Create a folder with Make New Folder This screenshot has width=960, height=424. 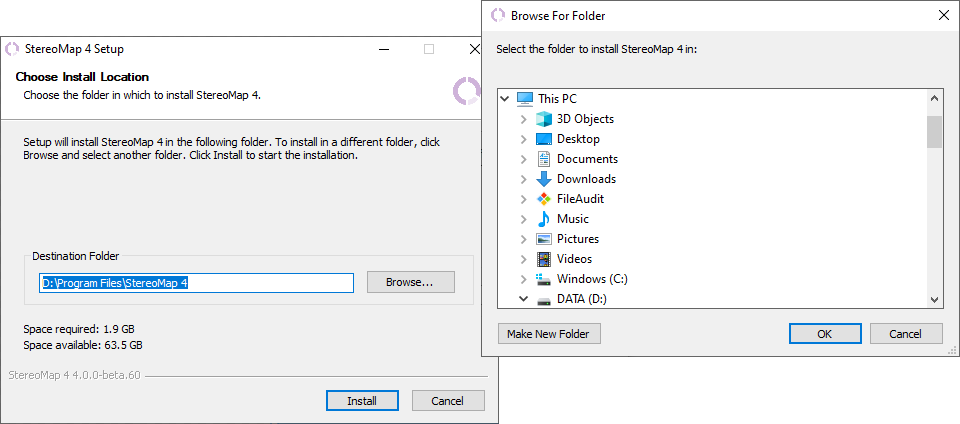coord(549,333)
